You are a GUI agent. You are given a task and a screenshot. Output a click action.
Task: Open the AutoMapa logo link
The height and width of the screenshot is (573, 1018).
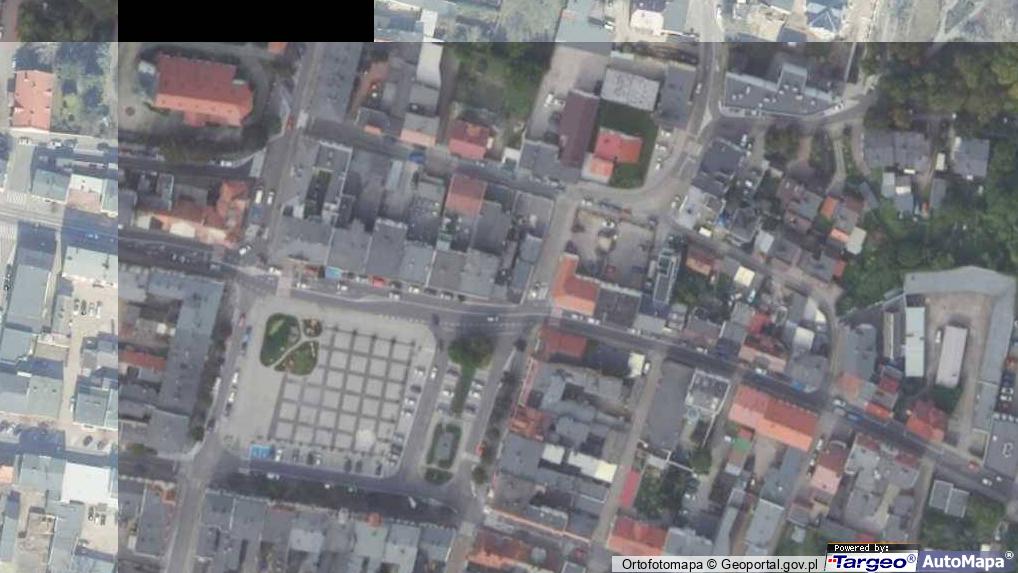pos(967,561)
